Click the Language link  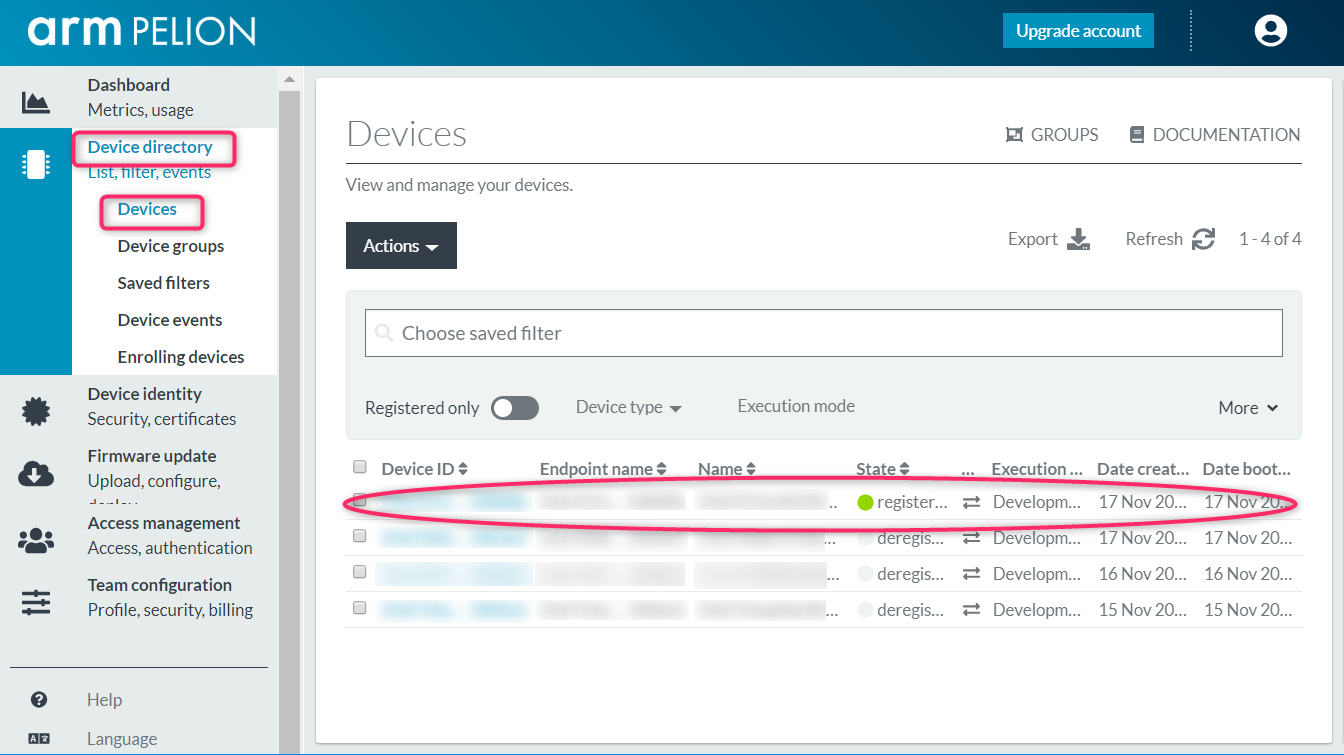[122, 739]
